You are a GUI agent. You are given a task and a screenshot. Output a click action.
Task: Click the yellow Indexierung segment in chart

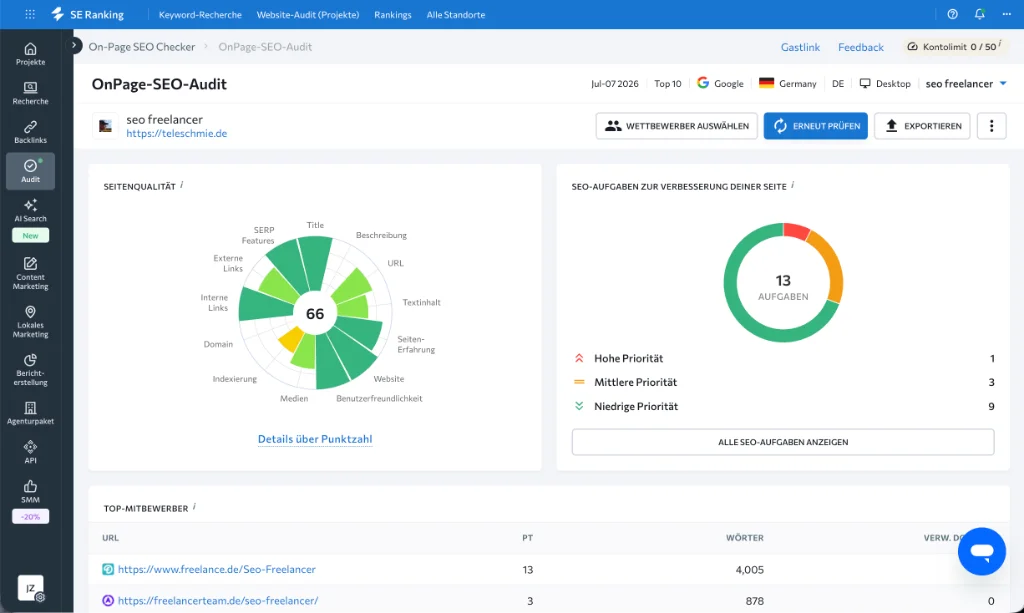[291, 339]
